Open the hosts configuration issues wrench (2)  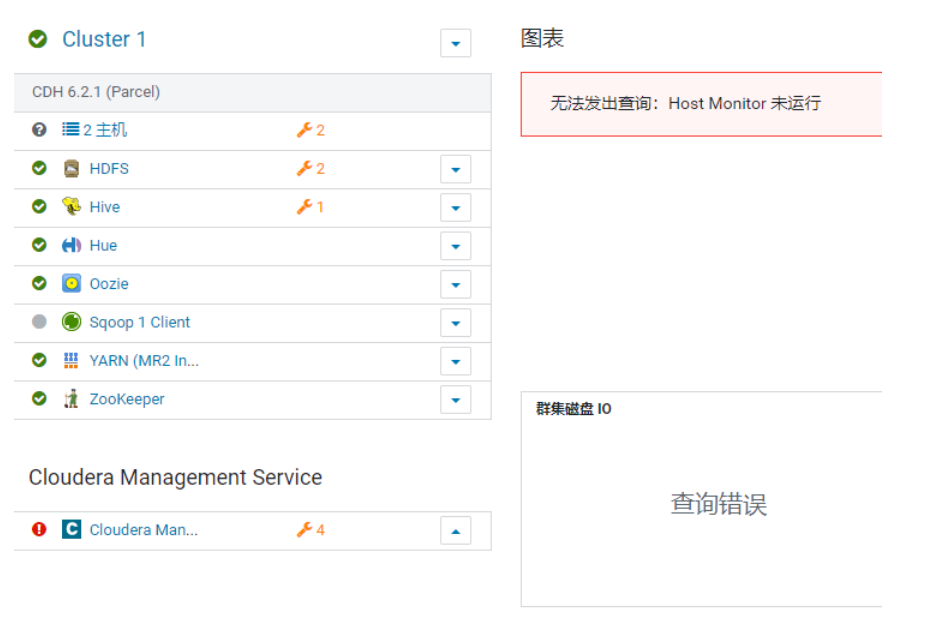[x=310, y=130]
